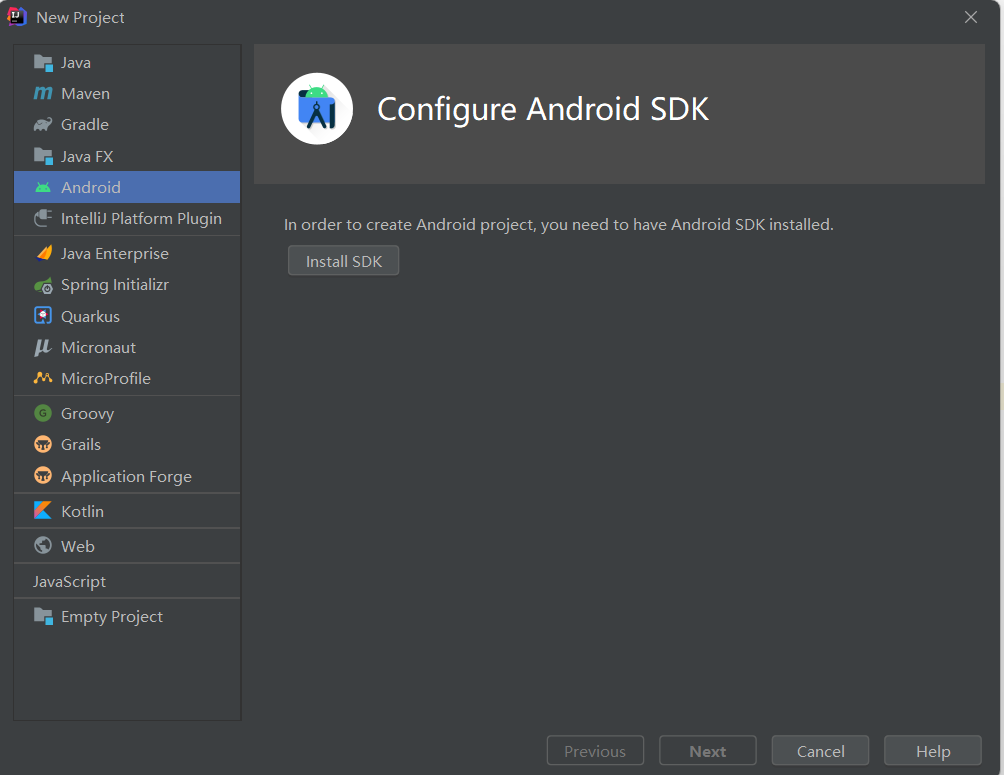The image size is (1004, 775).
Task: Cancel the New Project dialog
Action: 820,751
